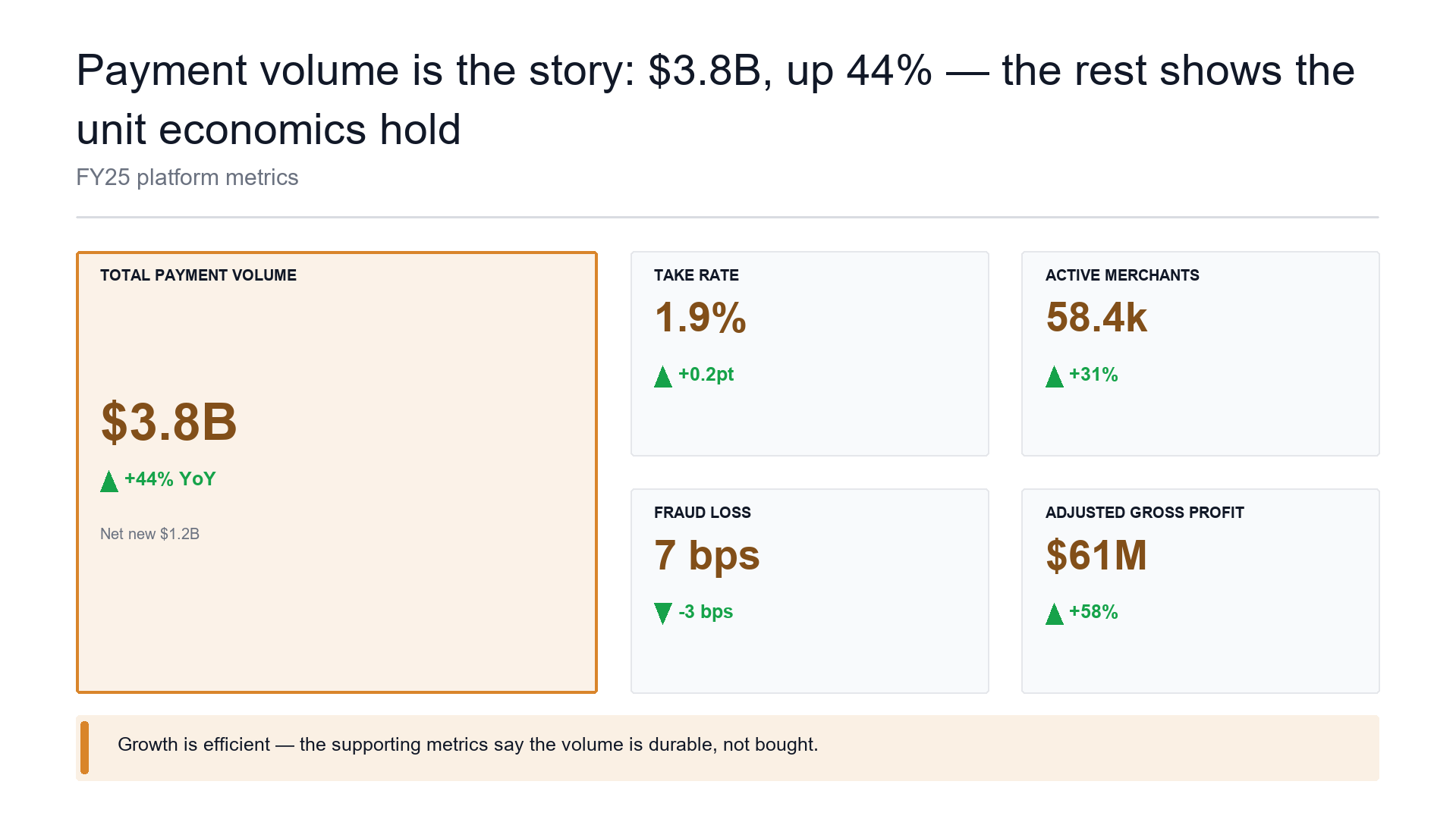
Task: Select the Total Payment Volume card
Action: 337,472
